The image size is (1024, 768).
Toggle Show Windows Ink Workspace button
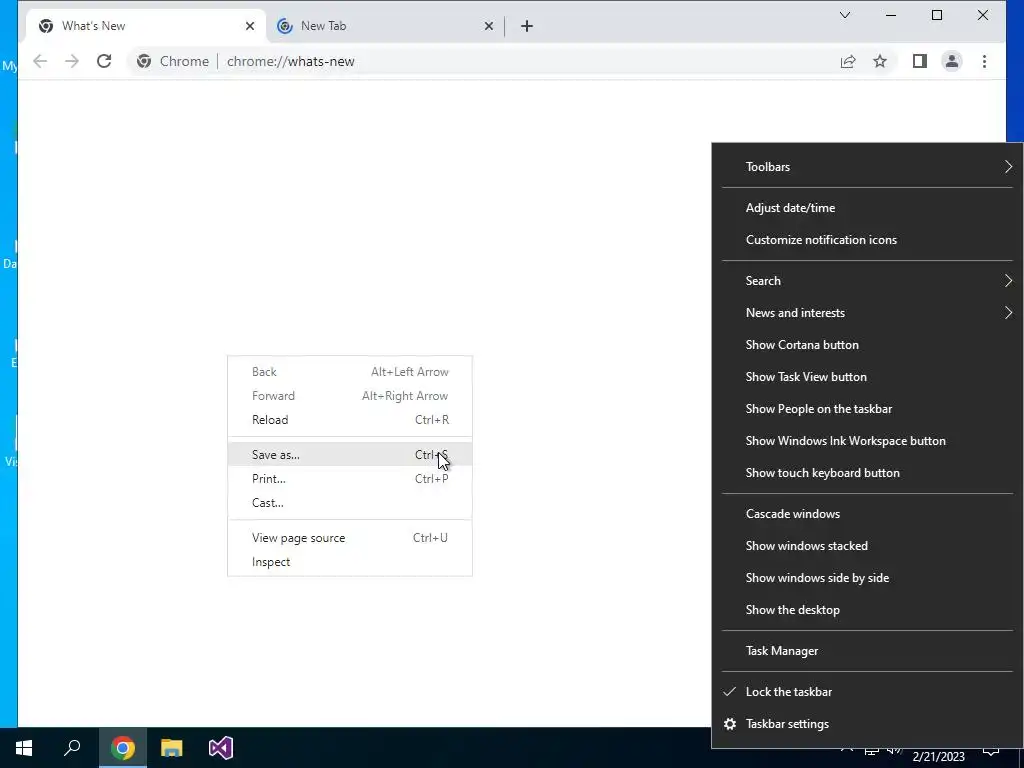click(x=867, y=441)
